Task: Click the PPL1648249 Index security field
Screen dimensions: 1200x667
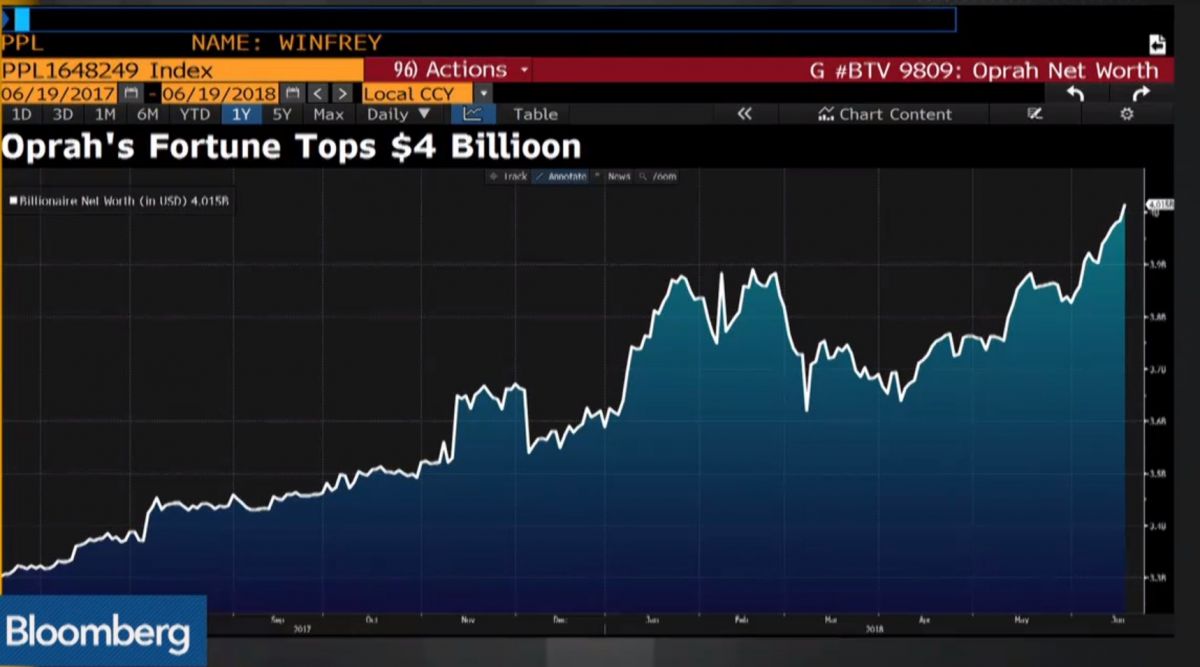Action: [181, 70]
